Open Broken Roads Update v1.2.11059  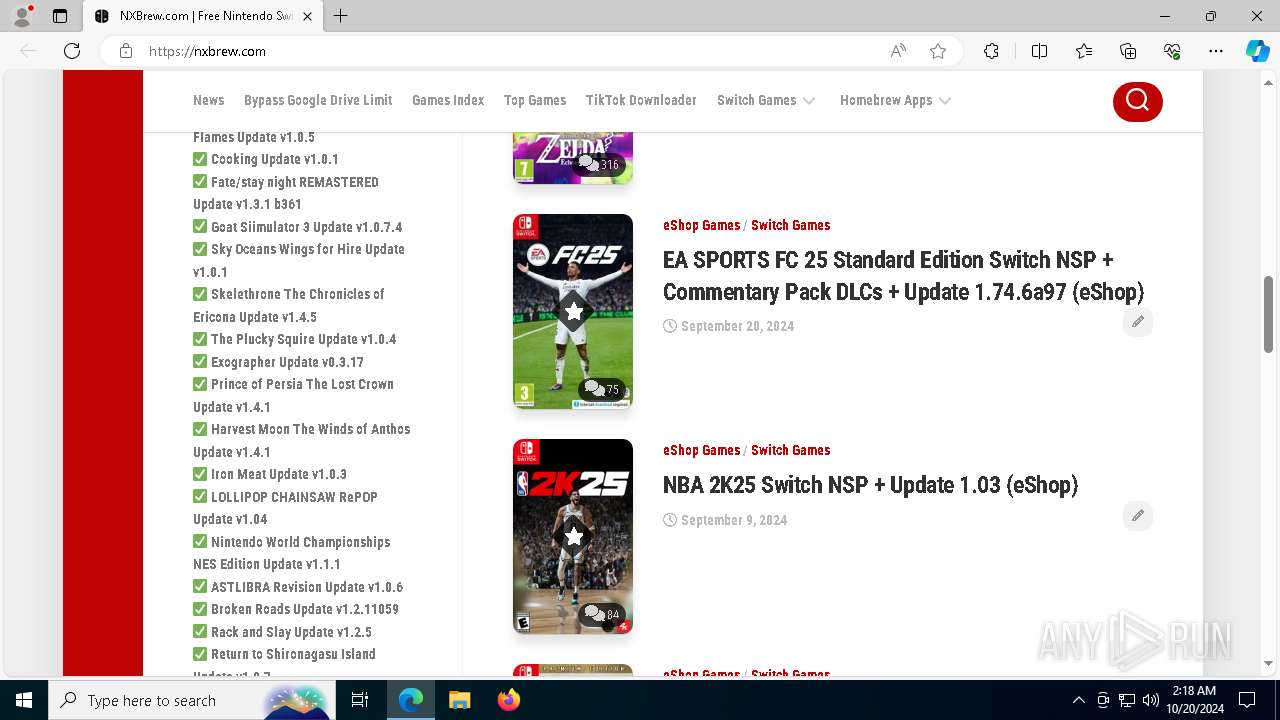point(304,609)
